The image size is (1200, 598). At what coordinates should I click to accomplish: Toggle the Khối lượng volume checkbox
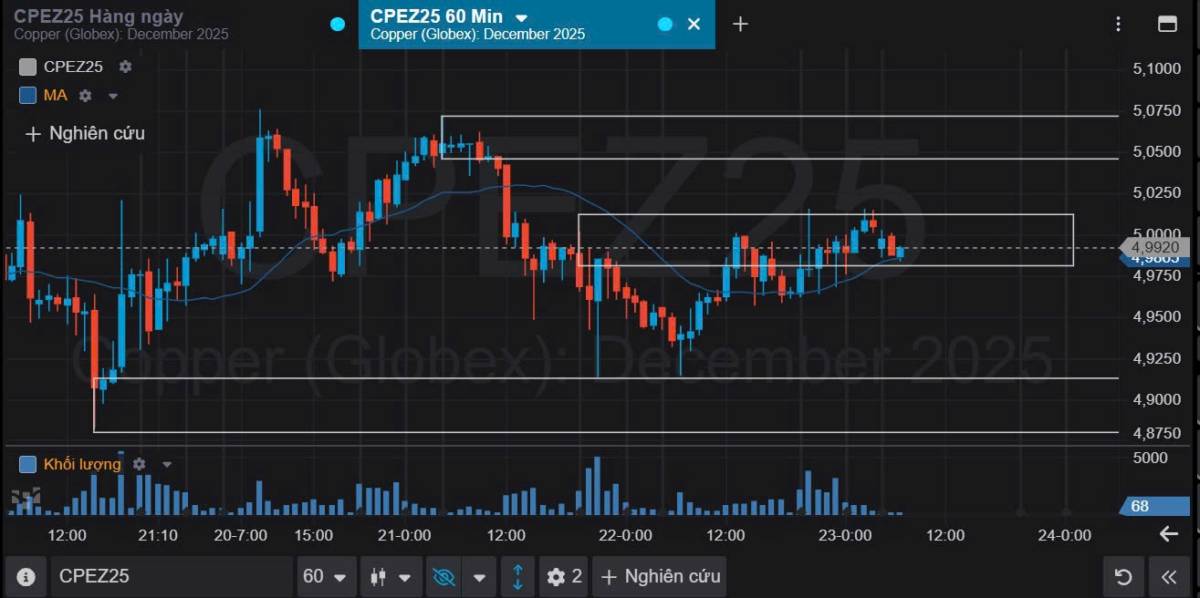click(x=28, y=464)
